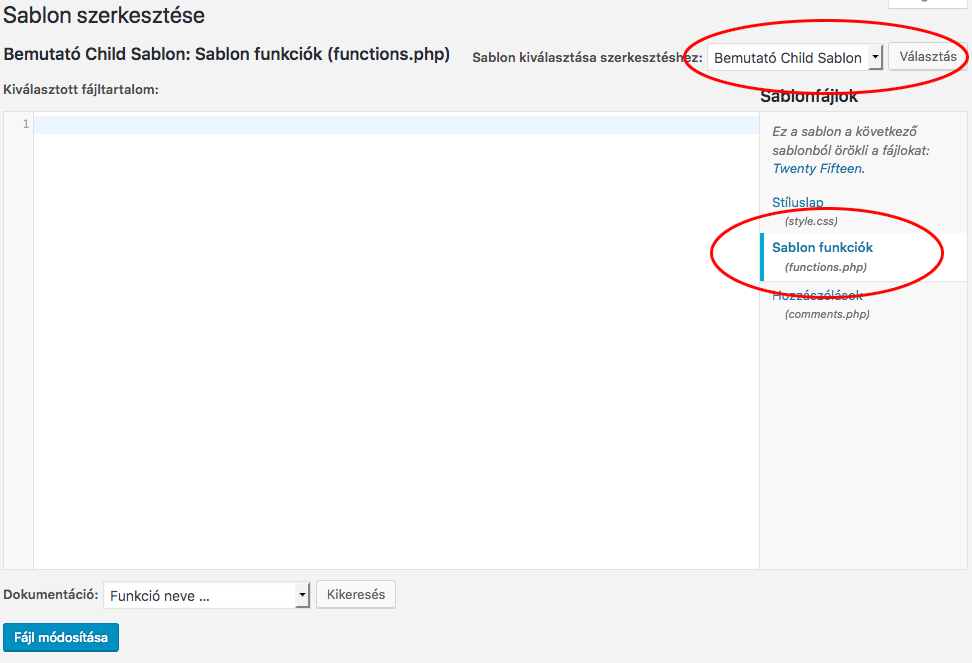Click the (functions.php) filename label

tap(825, 267)
